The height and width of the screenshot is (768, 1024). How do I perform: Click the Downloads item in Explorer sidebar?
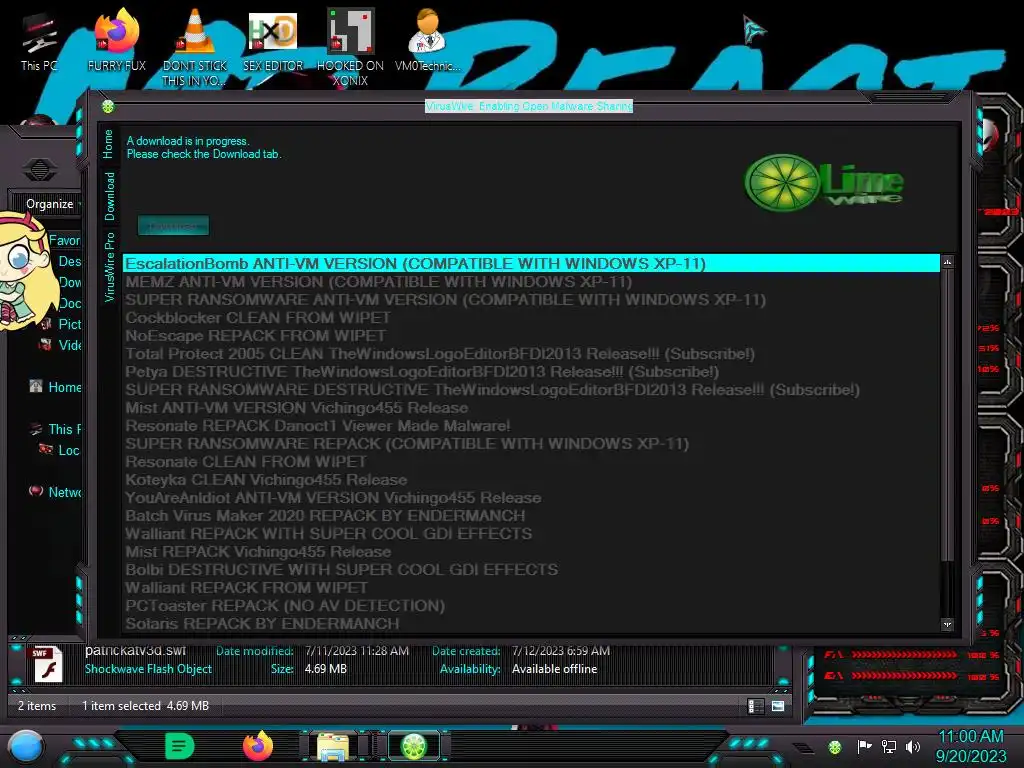[69, 282]
